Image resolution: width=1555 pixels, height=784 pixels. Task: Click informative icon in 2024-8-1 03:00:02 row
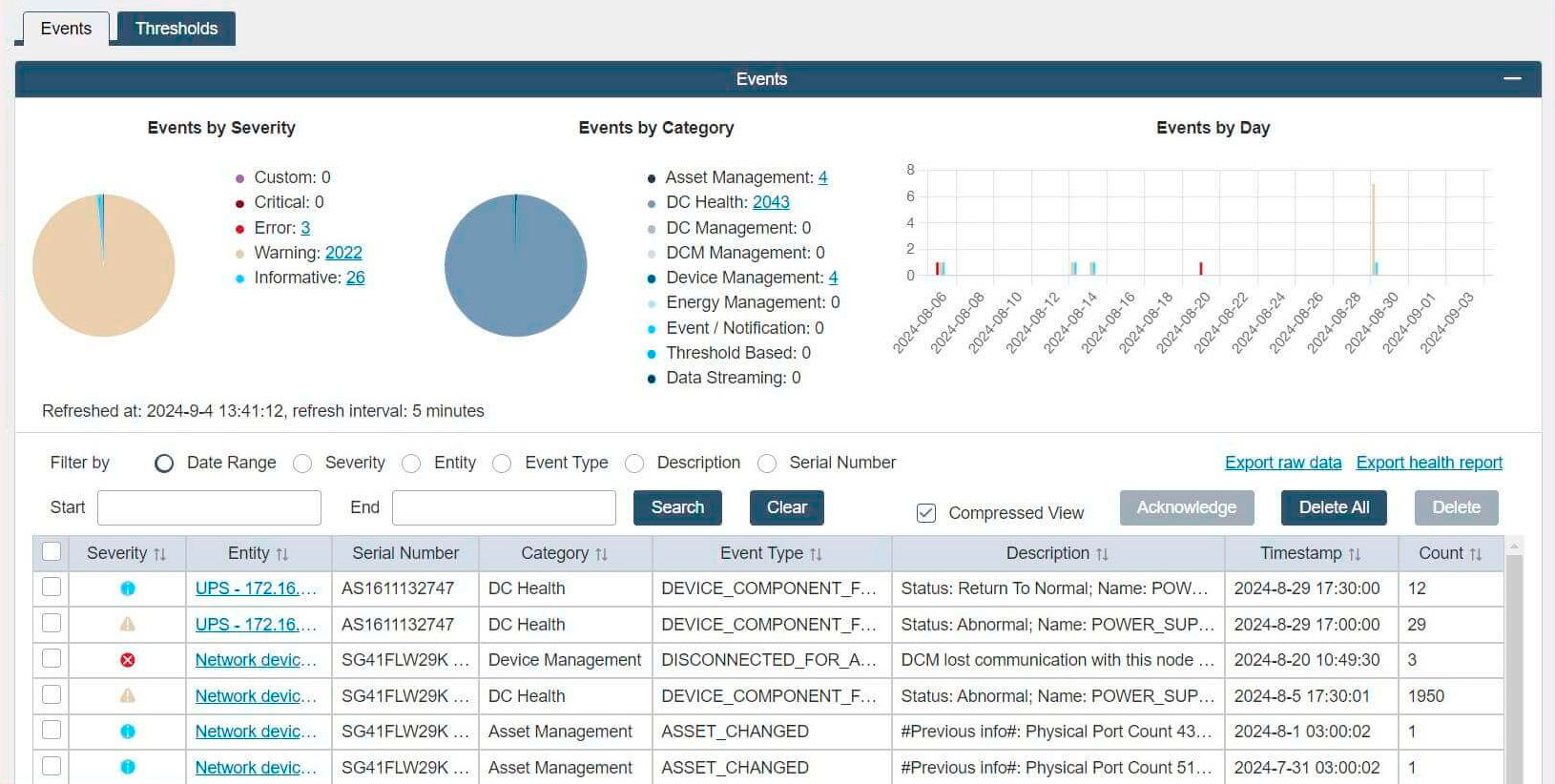(x=128, y=732)
